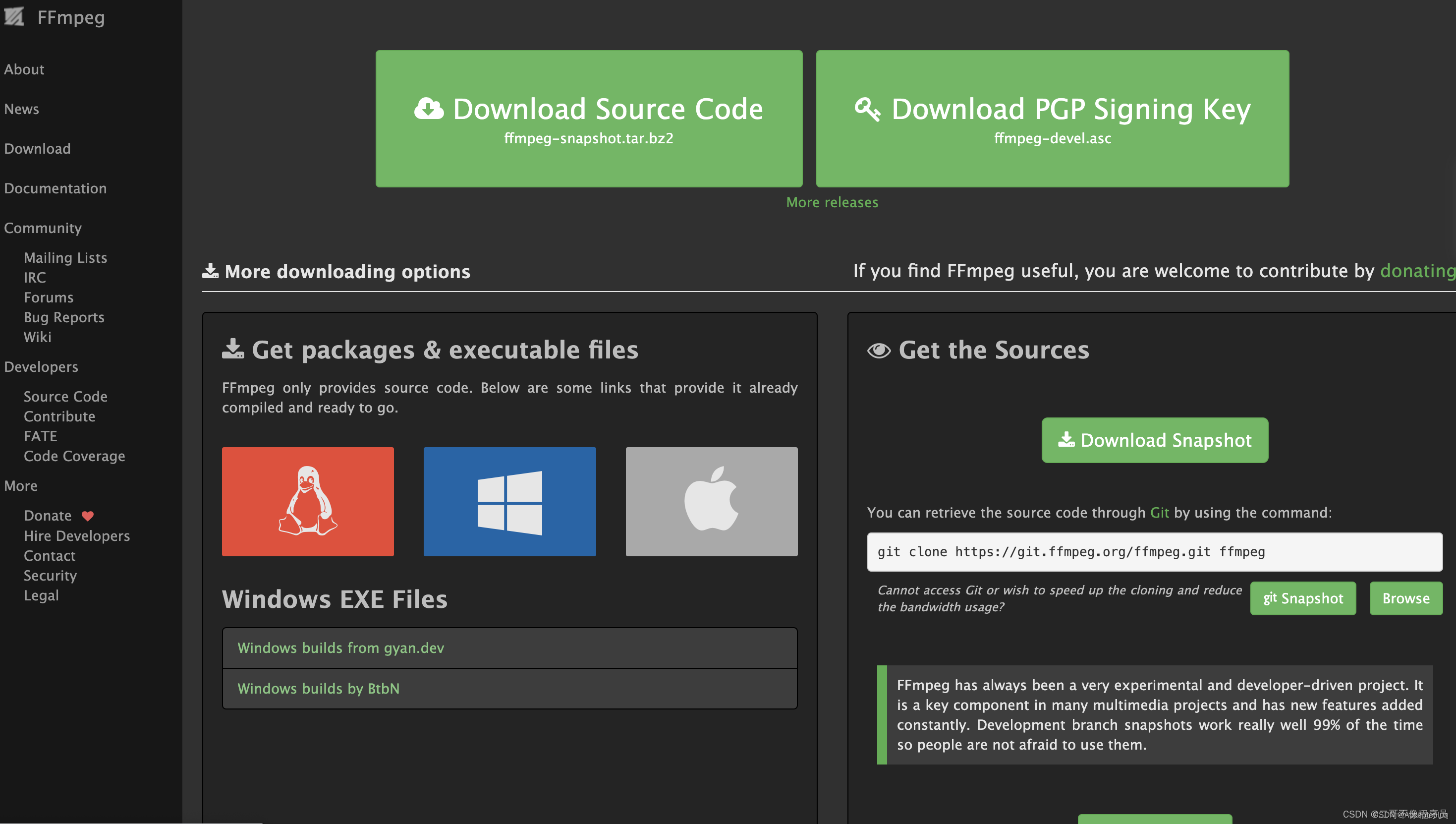Click the red heart beside Donate
Image resolution: width=1456 pixels, height=824 pixels.
point(87,516)
